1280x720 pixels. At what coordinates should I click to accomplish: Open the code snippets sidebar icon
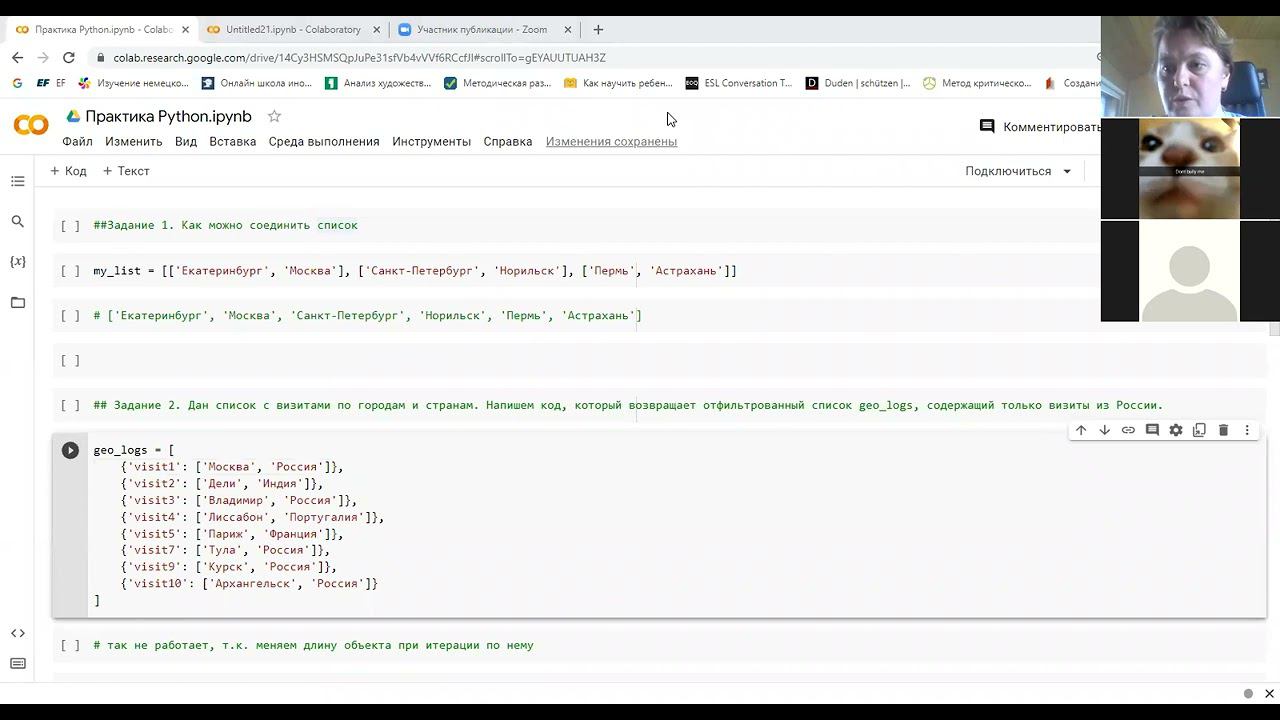coord(17,633)
